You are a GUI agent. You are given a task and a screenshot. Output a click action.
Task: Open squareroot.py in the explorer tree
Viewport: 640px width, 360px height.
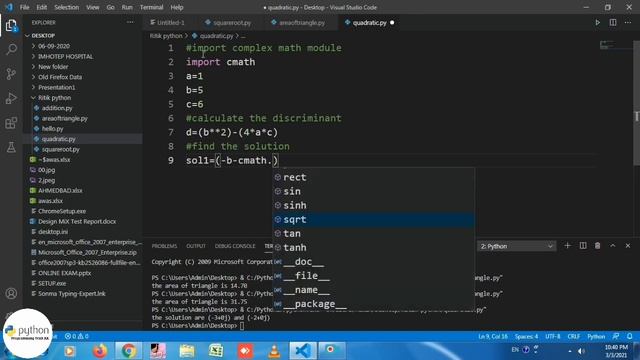pyautogui.click(x=60, y=149)
